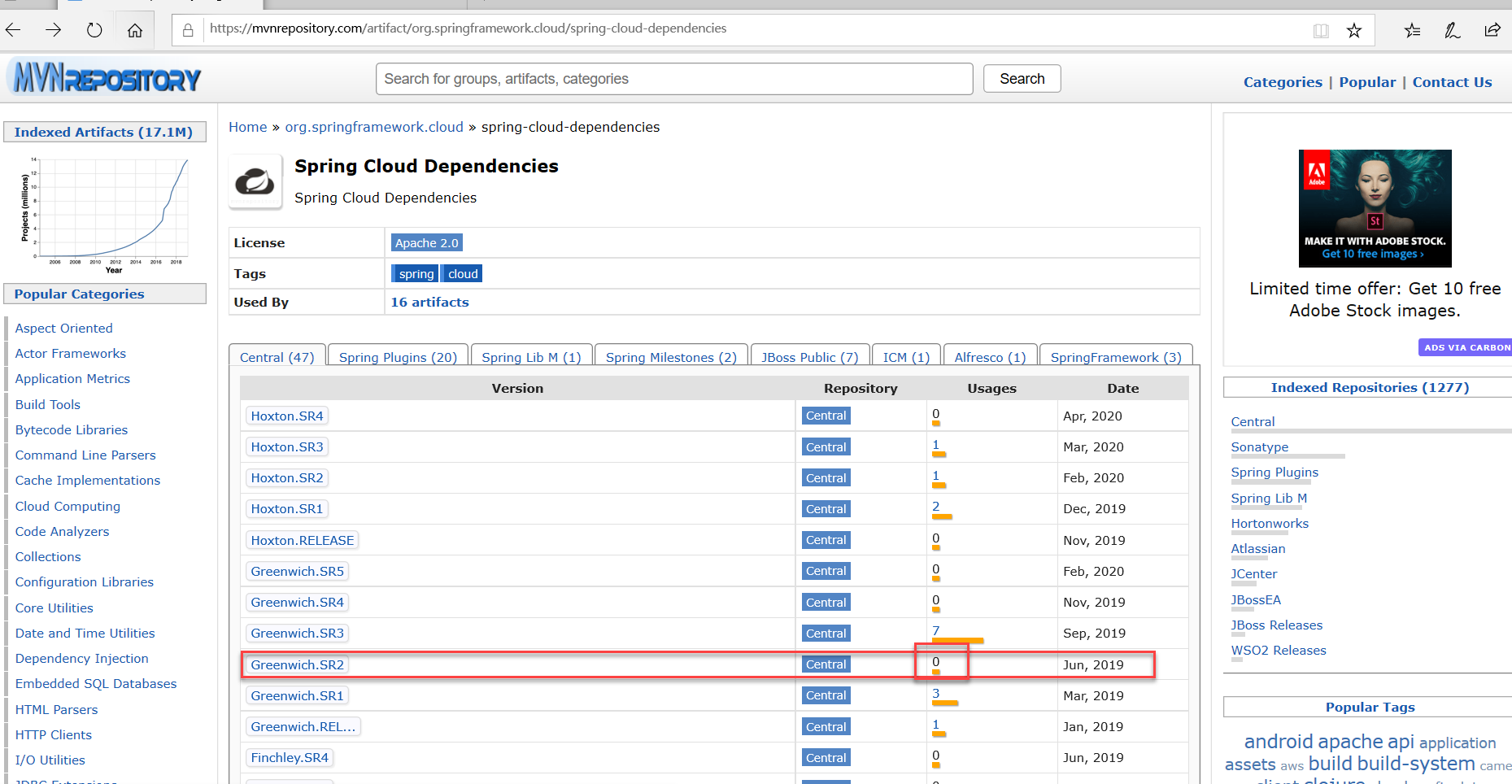Click the address bar URL

(468, 28)
